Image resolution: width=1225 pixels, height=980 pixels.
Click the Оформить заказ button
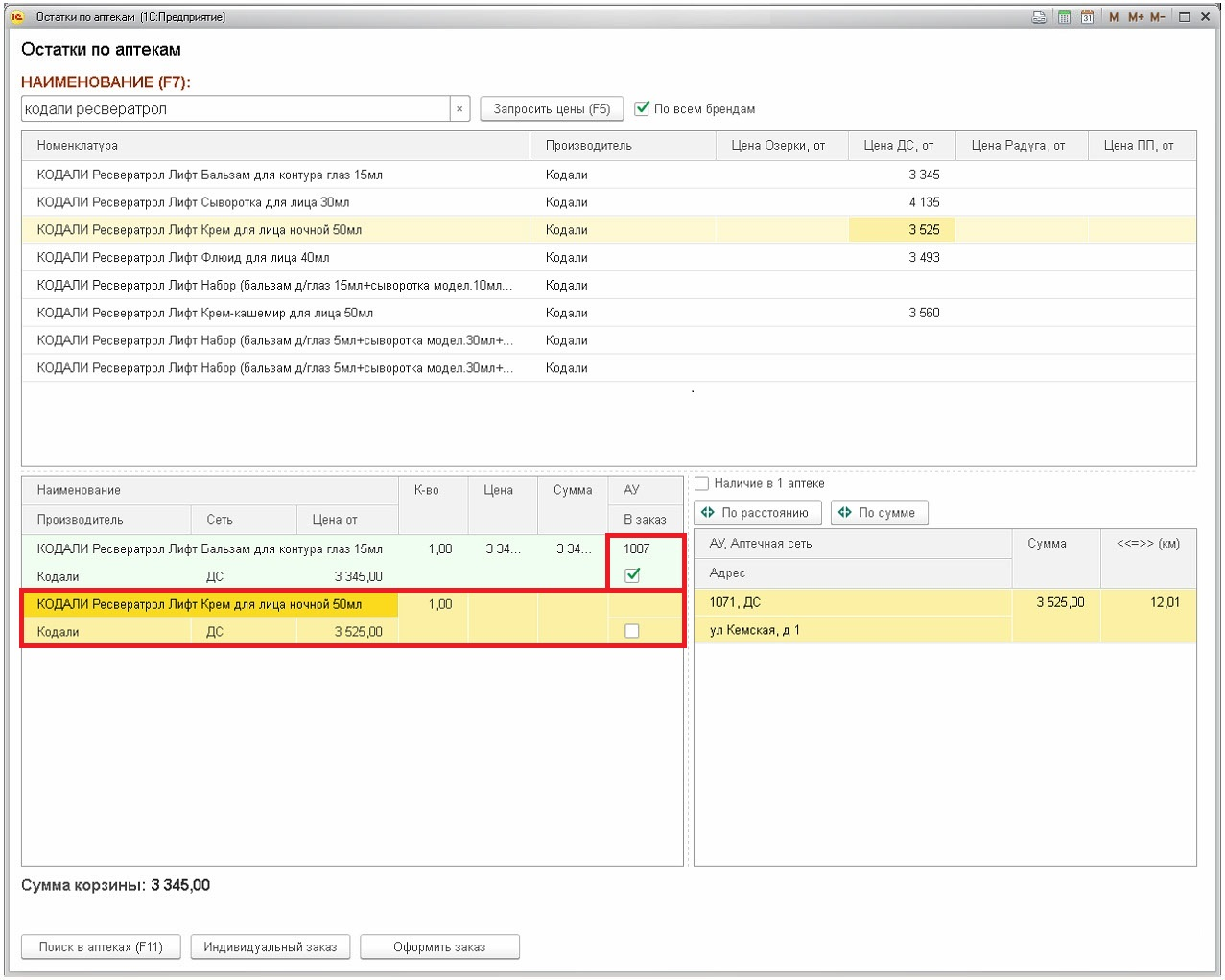tap(439, 946)
